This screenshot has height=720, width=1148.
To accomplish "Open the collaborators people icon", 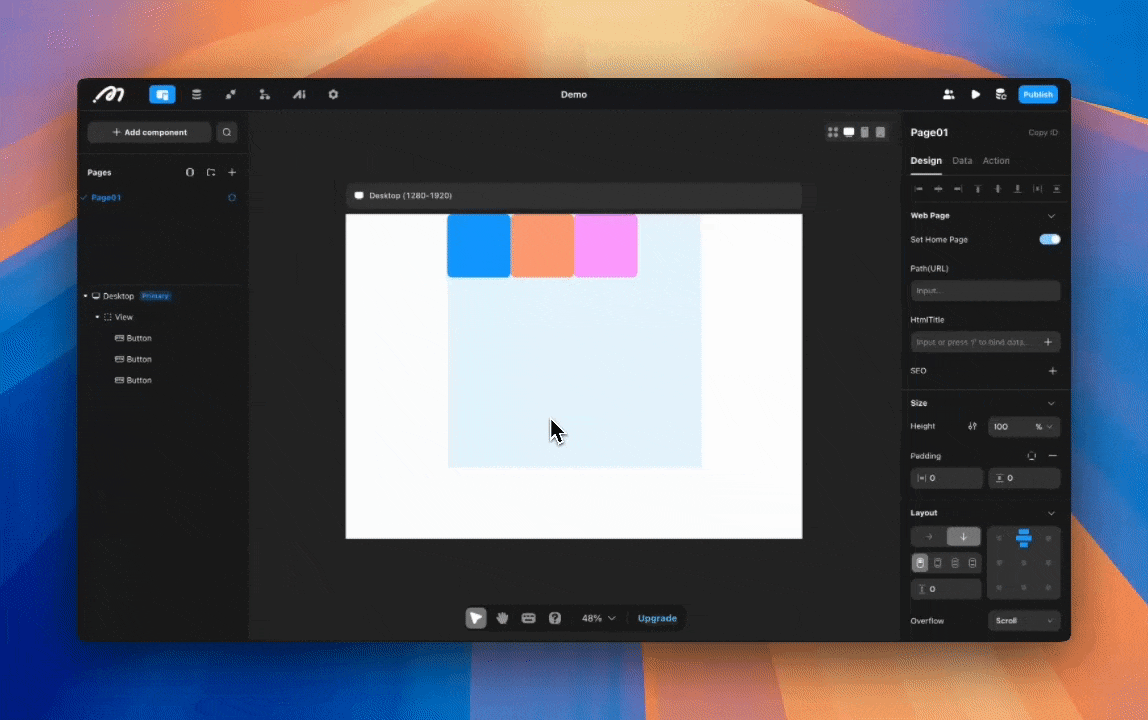I will point(948,94).
